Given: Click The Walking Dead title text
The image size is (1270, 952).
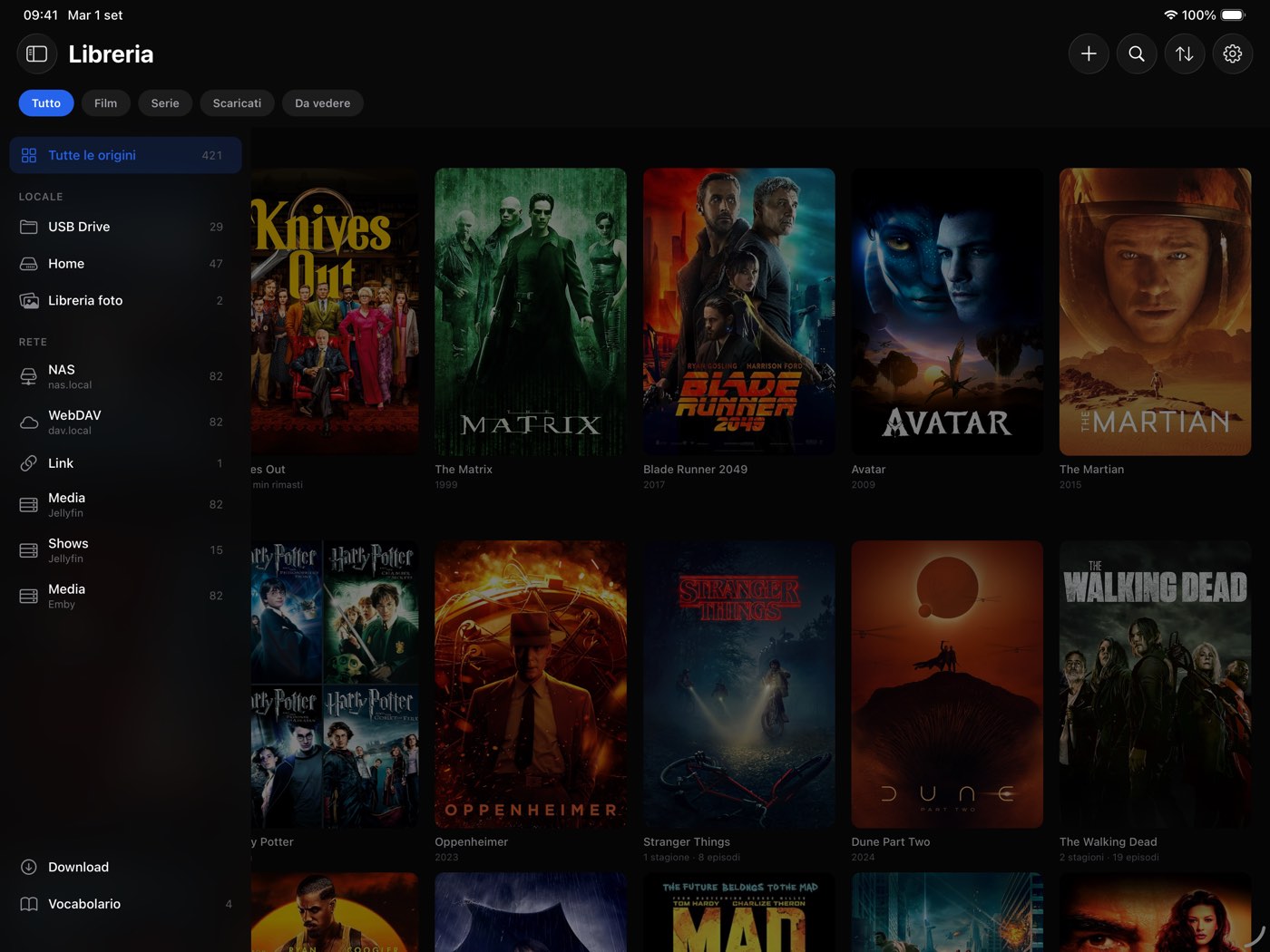Looking at the screenshot, I should pyautogui.click(x=1109, y=842).
